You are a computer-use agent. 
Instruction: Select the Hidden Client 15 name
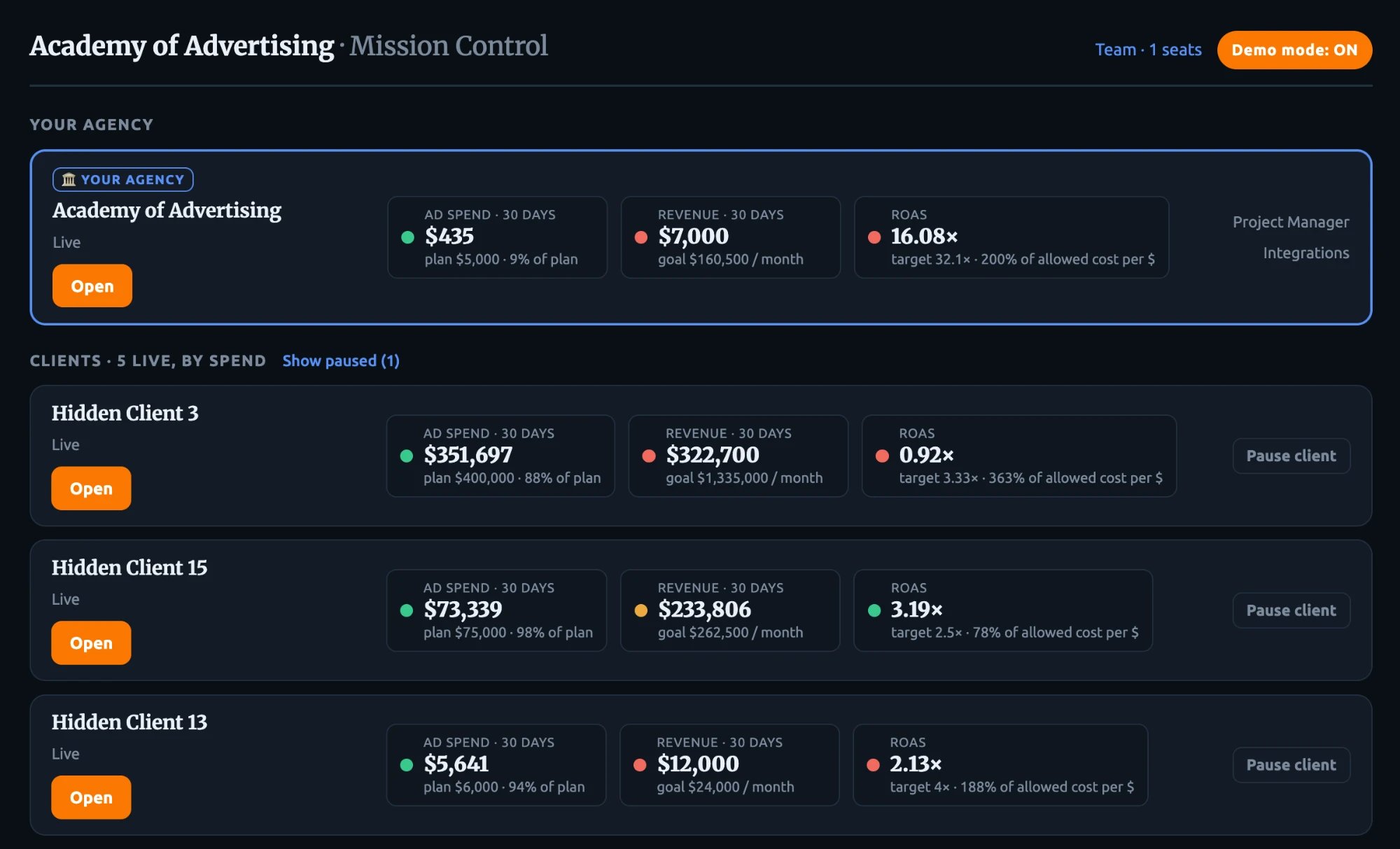click(129, 568)
